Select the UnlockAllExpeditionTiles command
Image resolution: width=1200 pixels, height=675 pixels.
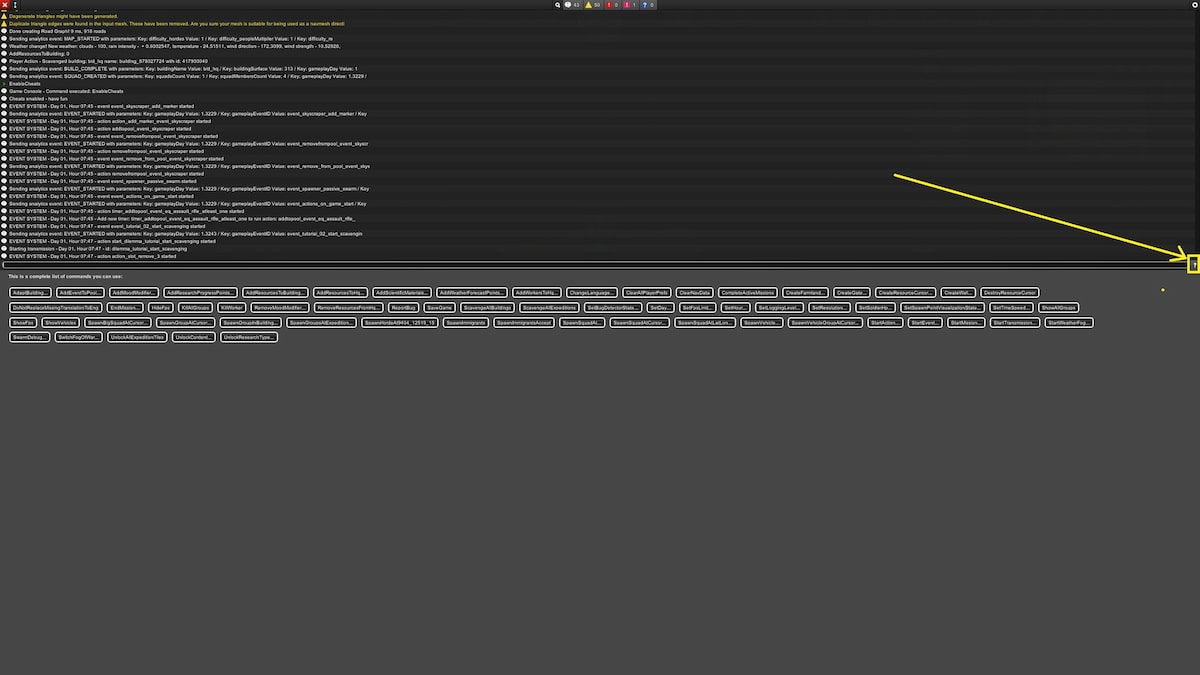(137, 338)
